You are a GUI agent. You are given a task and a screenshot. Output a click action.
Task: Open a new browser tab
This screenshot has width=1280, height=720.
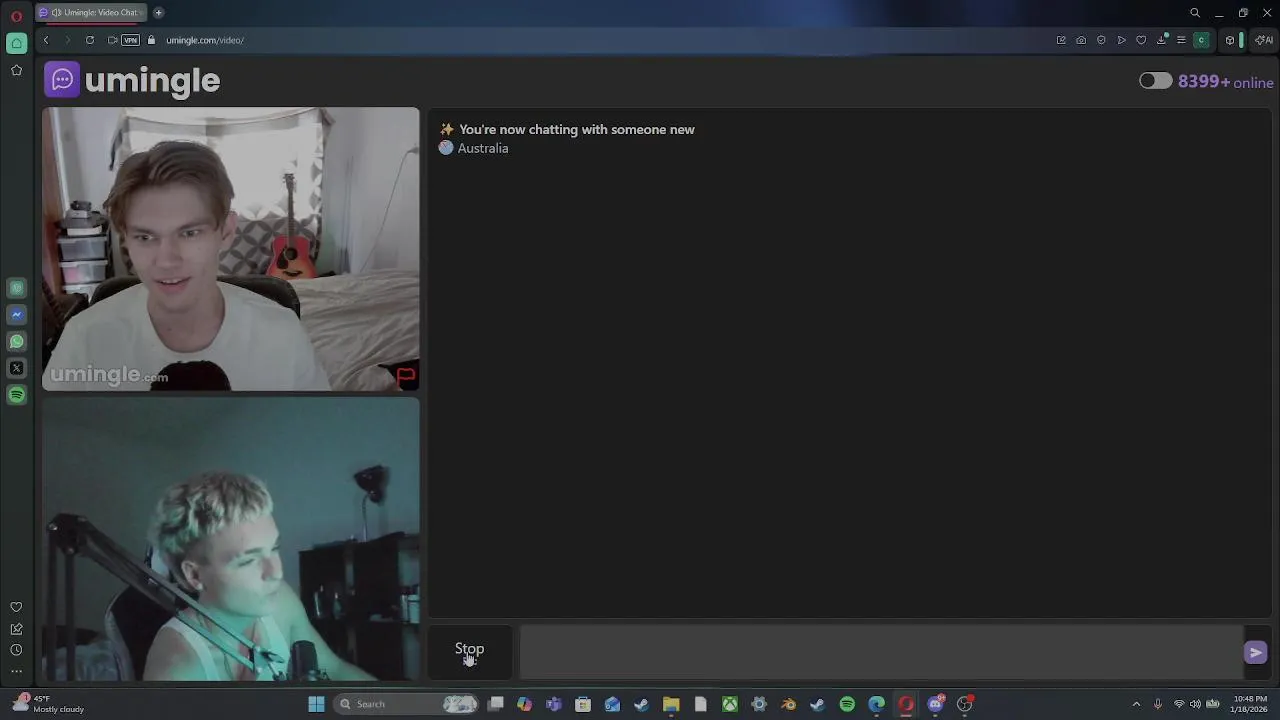point(158,12)
